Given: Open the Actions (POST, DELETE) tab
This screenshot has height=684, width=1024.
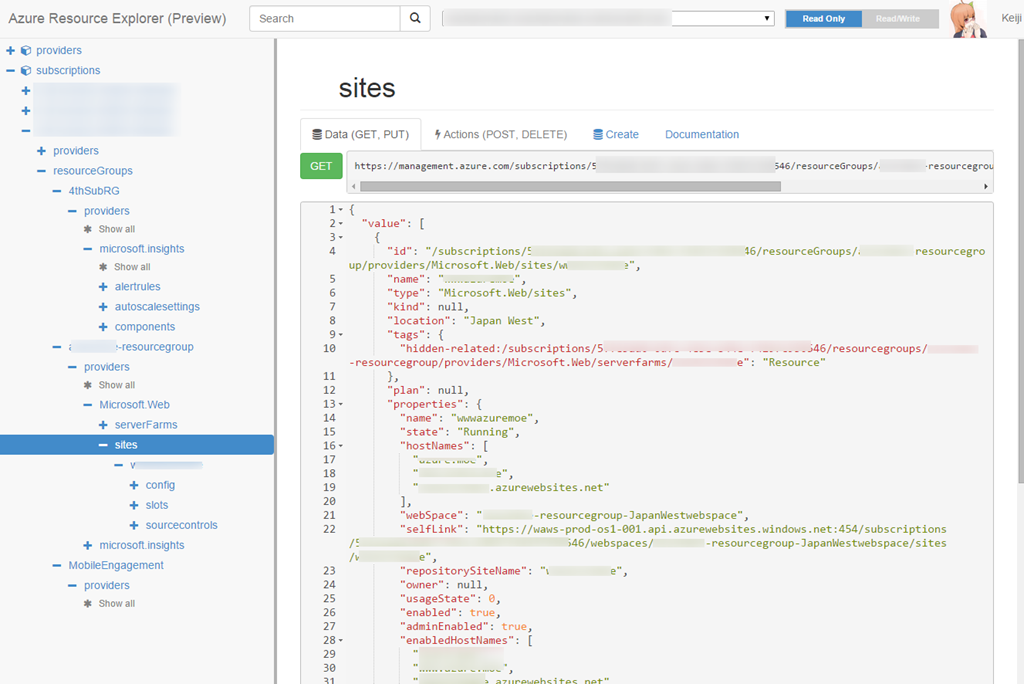Looking at the screenshot, I should pos(501,134).
